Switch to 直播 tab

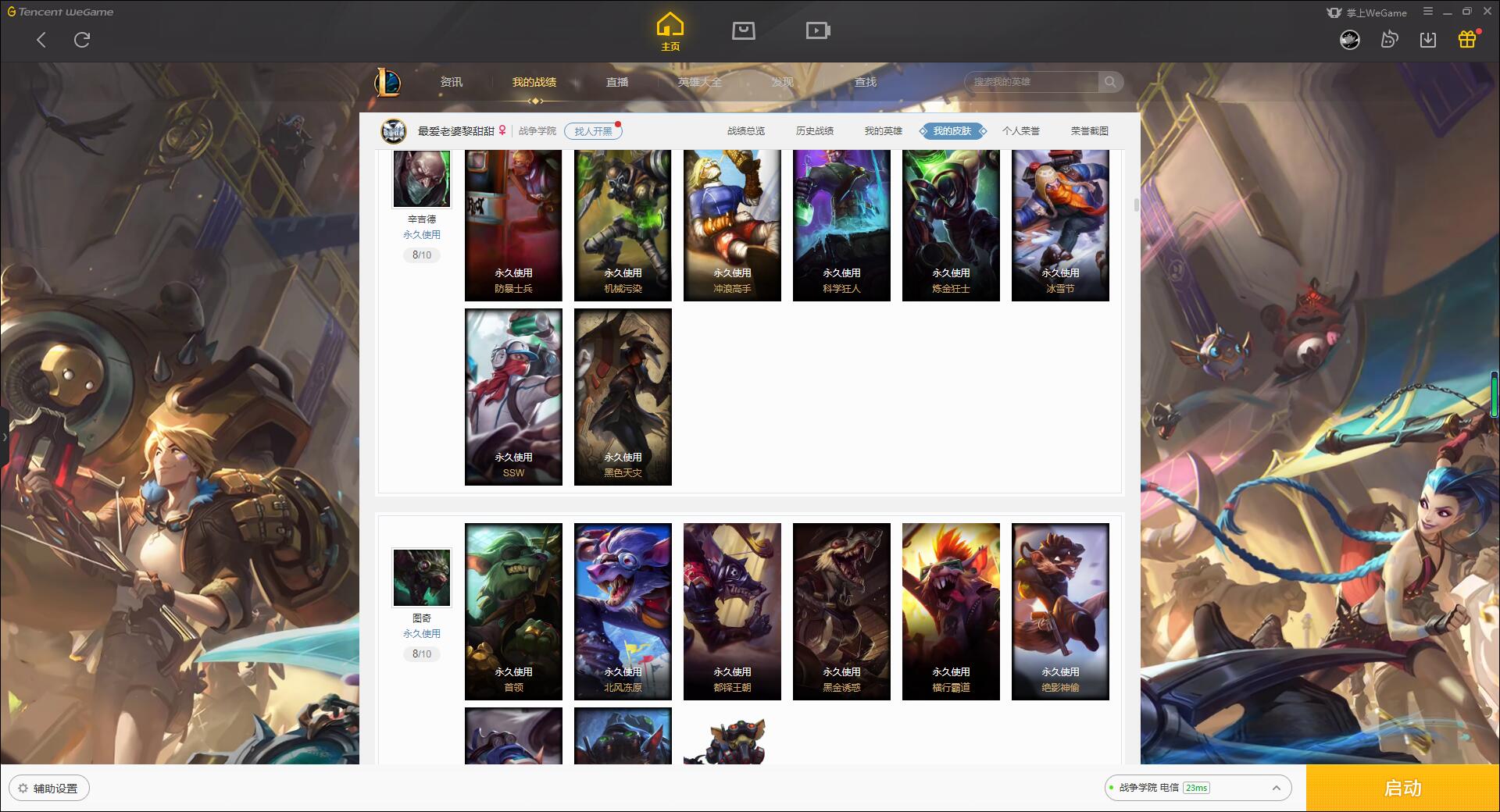pyautogui.click(x=617, y=82)
